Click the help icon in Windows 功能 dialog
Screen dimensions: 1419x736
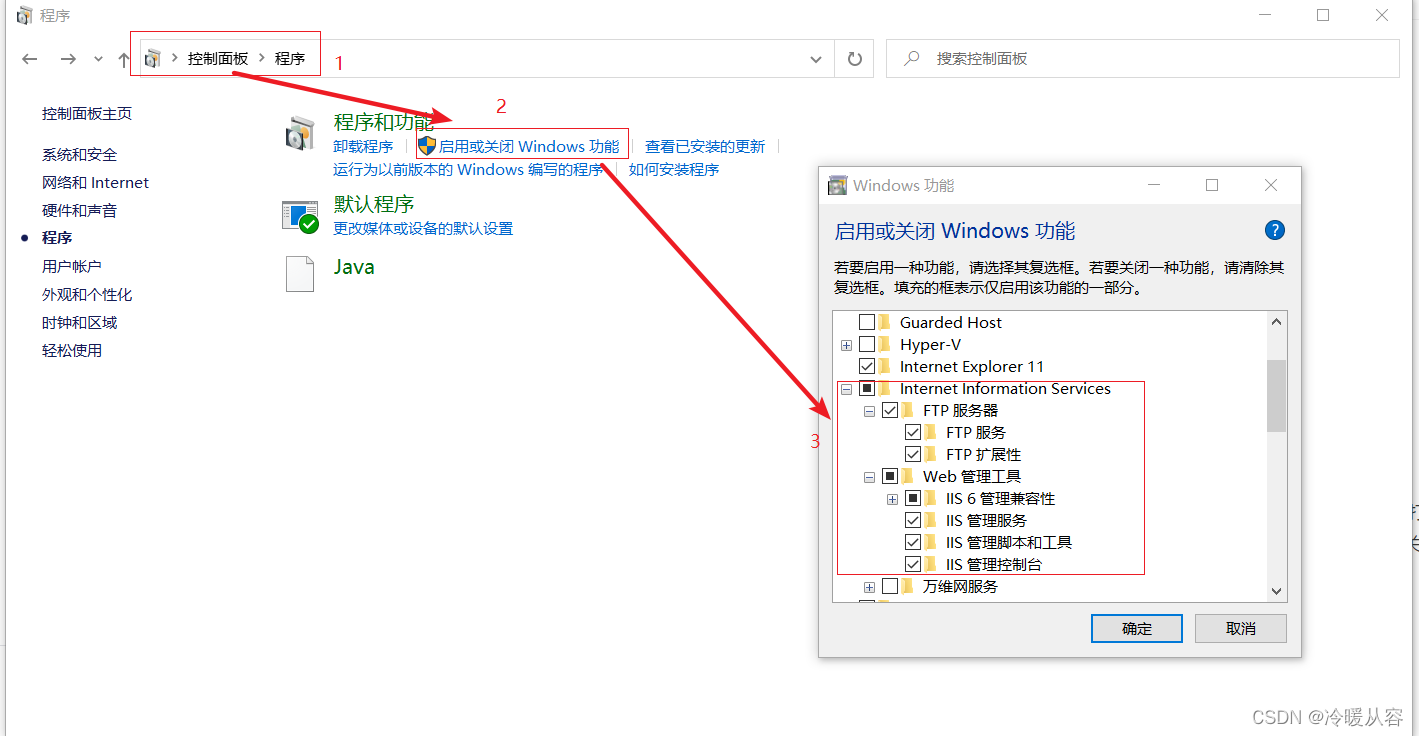(x=1275, y=231)
